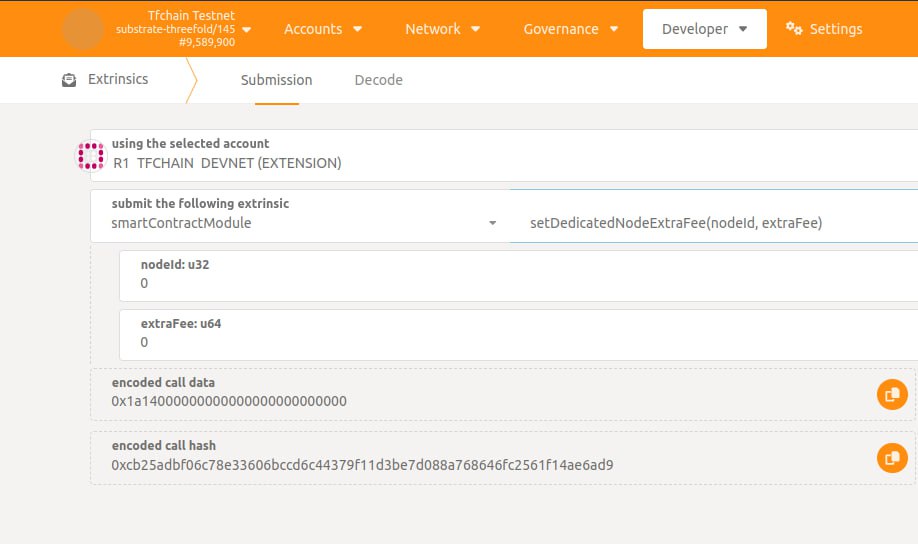Open the Network menu
918x544 pixels.
tap(443, 29)
